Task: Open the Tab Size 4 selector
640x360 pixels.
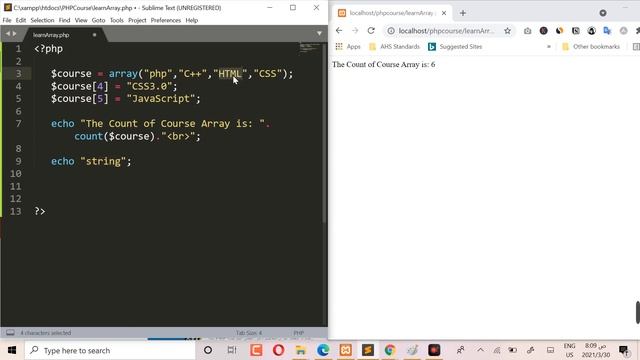Action: (249, 333)
